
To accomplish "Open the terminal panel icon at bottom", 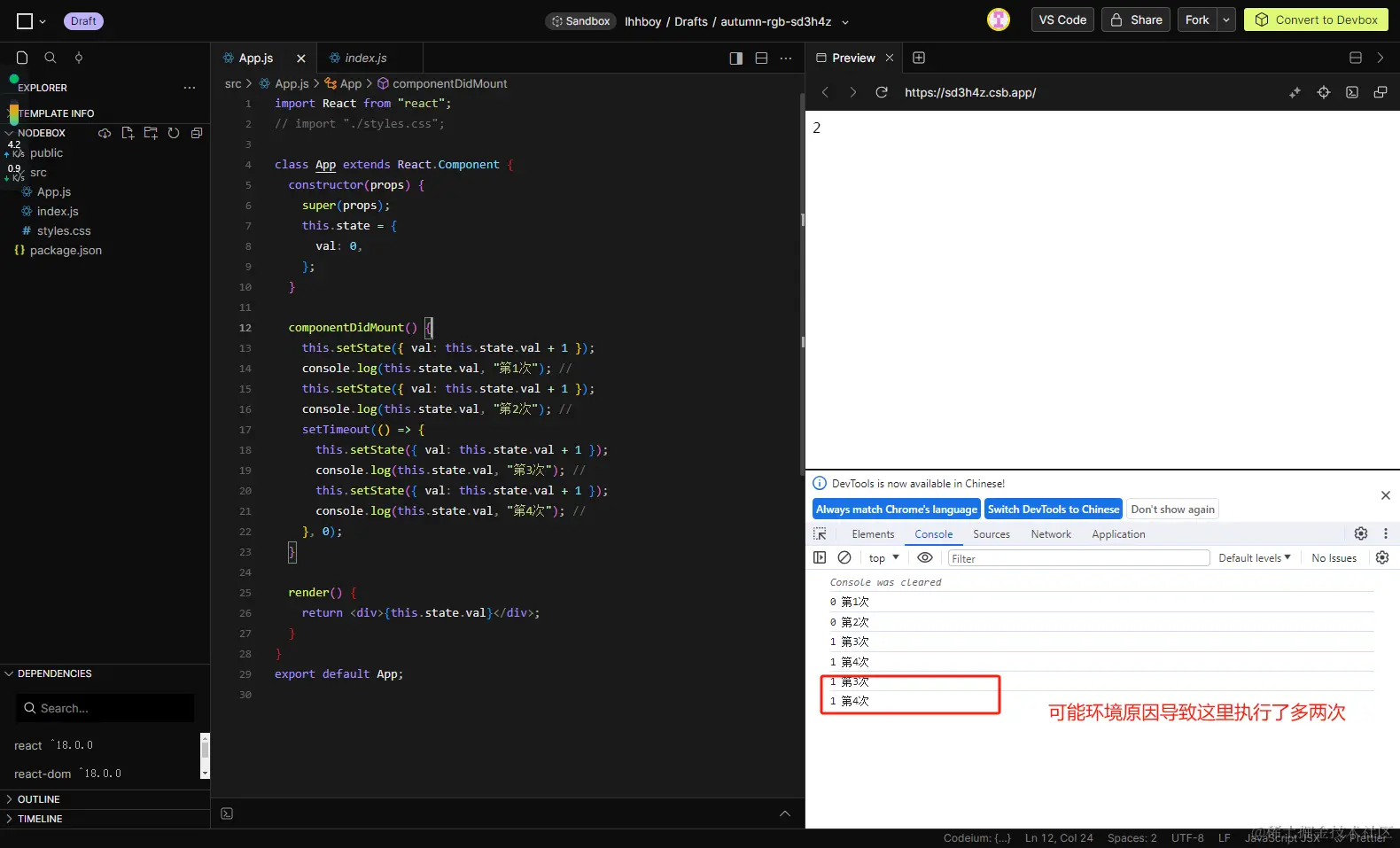I will [x=227, y=813].
